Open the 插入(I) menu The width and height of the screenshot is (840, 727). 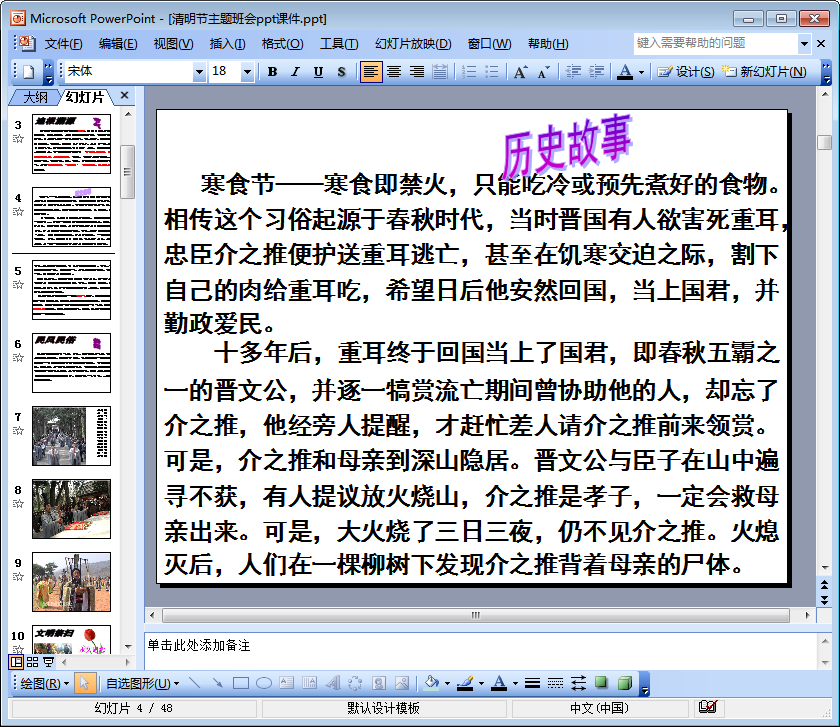click(227, 44)
